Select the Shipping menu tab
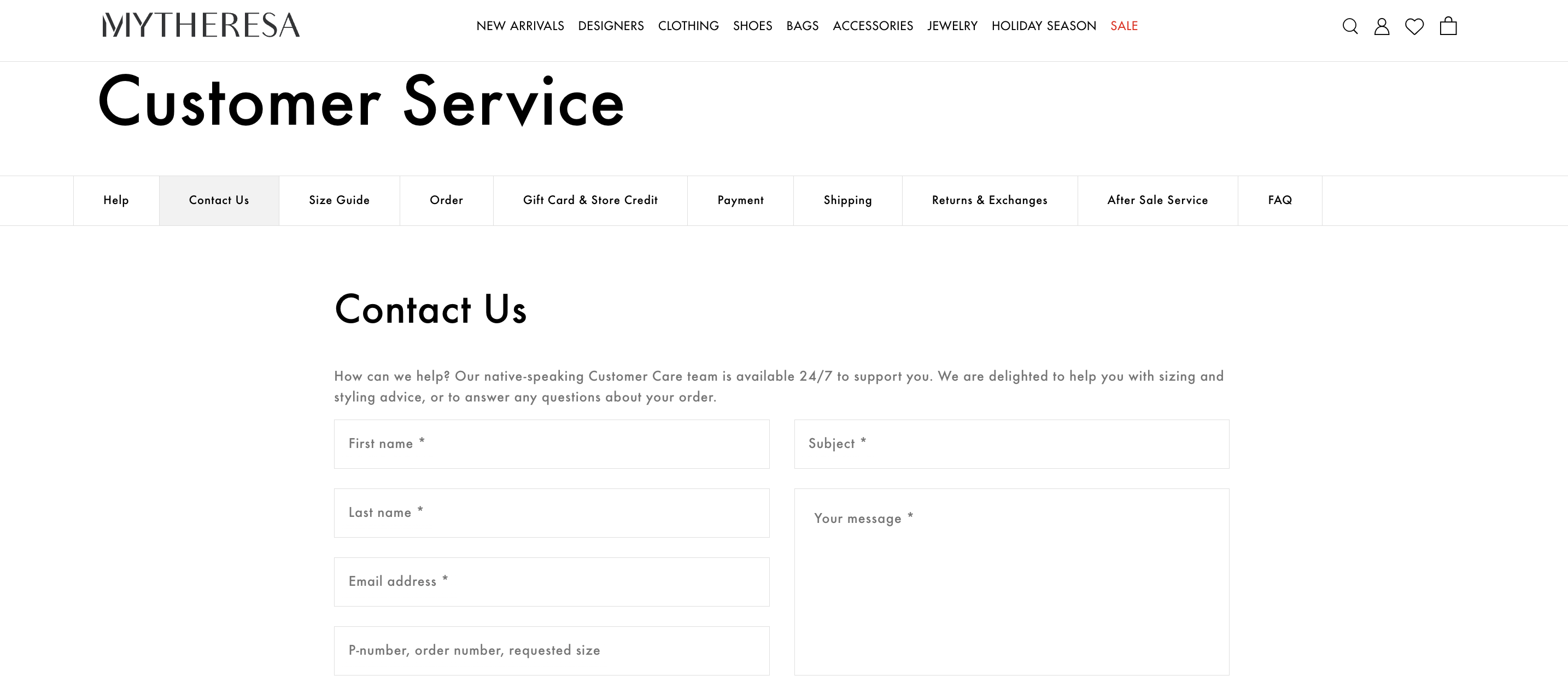This screenshot has width=1568, height=687. pyautogui.click(x=847, y=200)
